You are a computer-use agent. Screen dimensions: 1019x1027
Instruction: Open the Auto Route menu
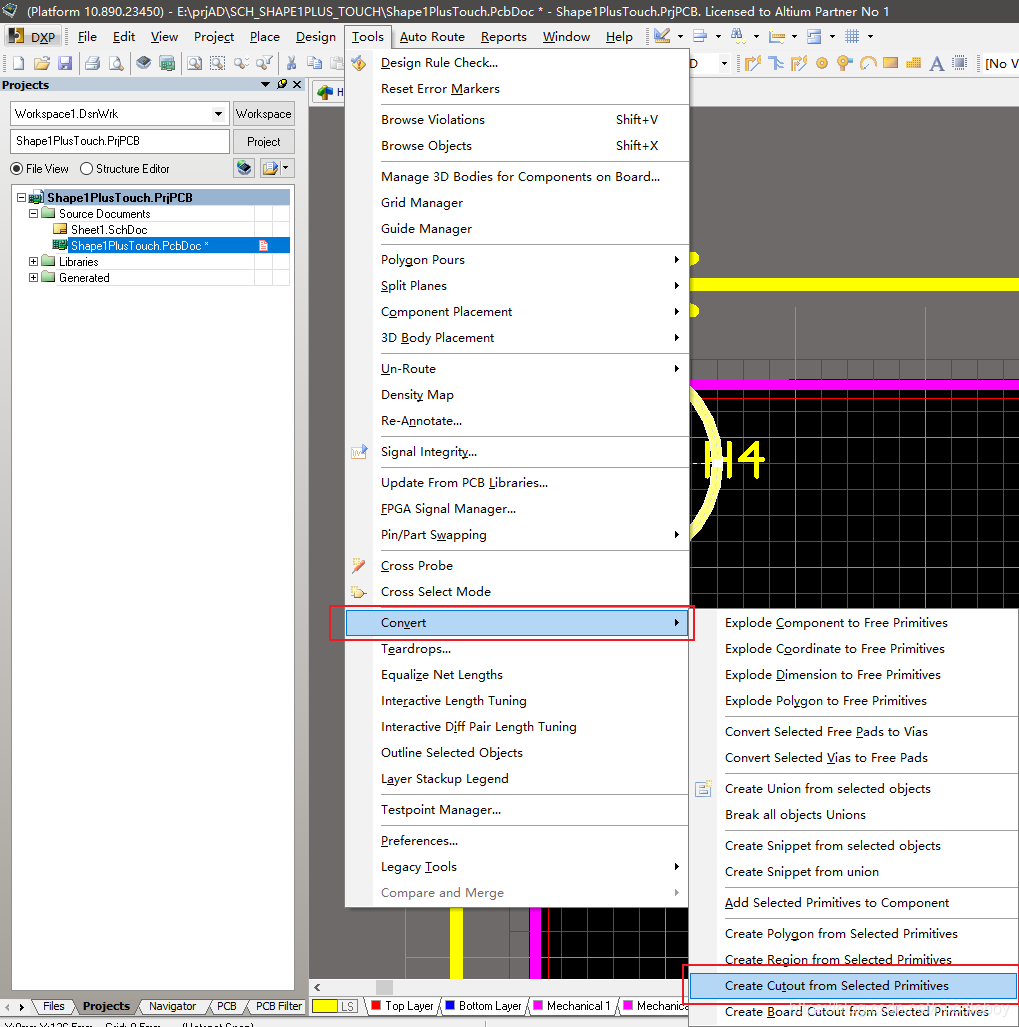coord(432,37)
